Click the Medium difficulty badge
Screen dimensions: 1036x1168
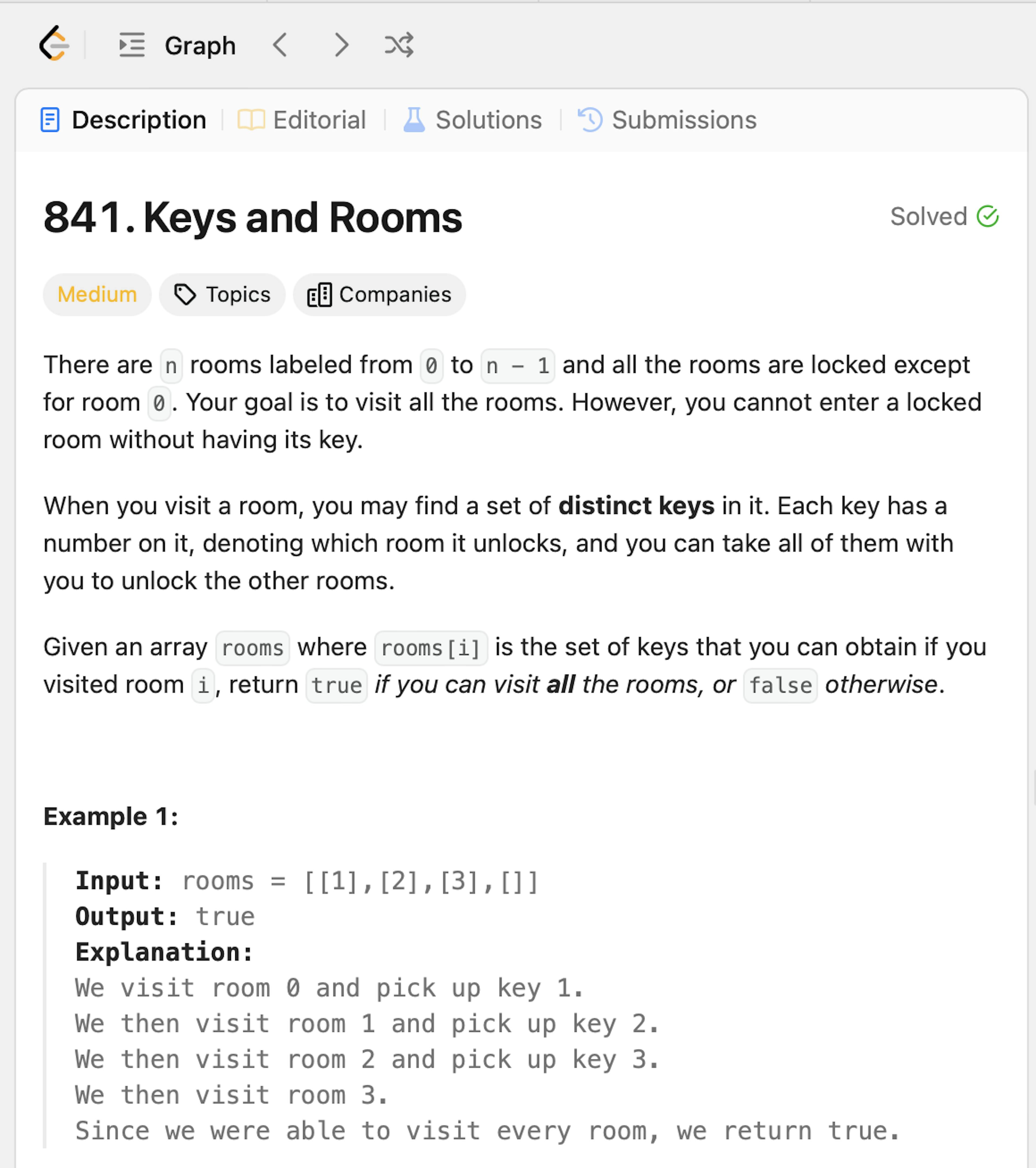pos(97,295)
